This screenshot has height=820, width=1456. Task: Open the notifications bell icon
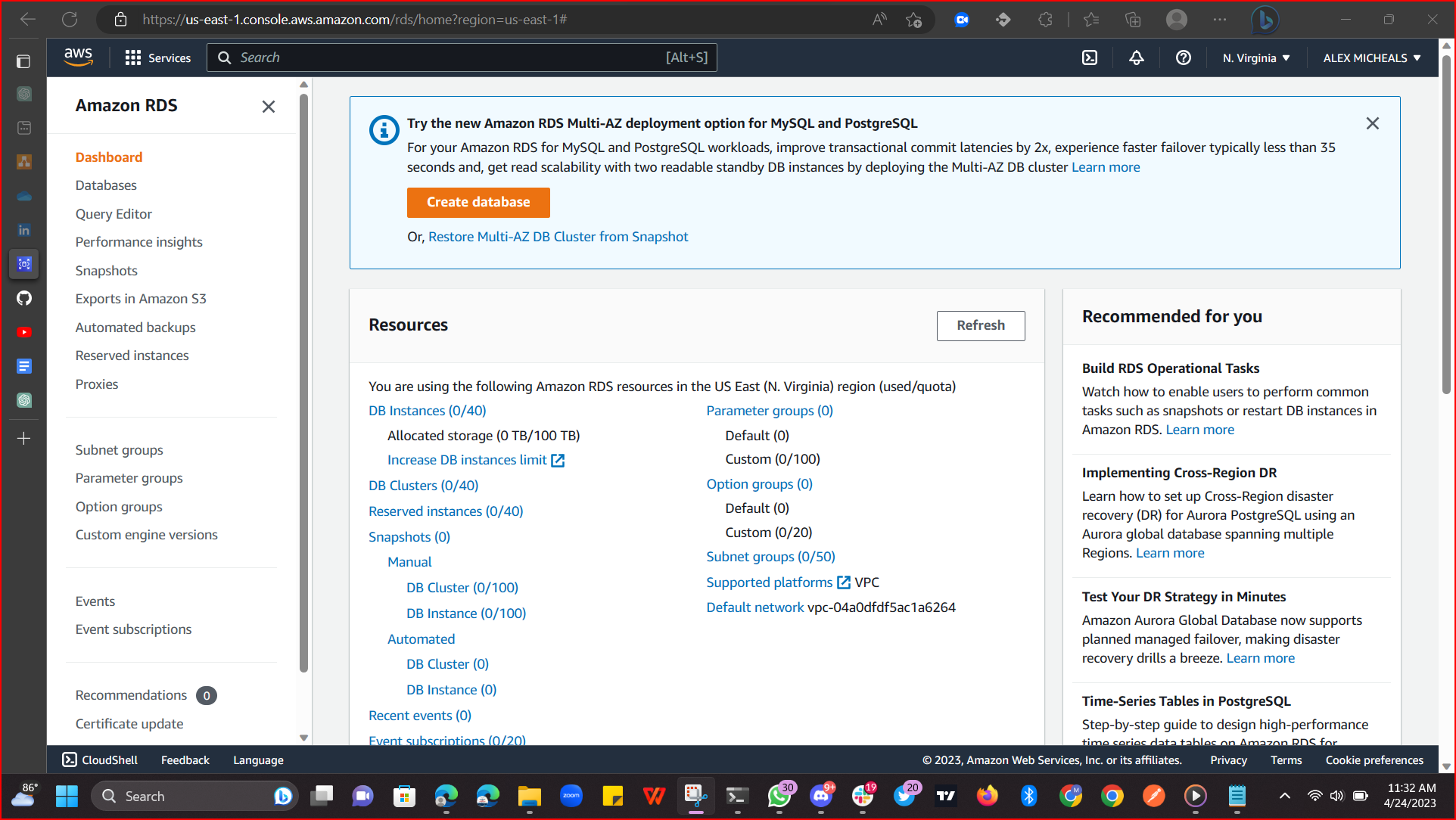pos(1136,57)
